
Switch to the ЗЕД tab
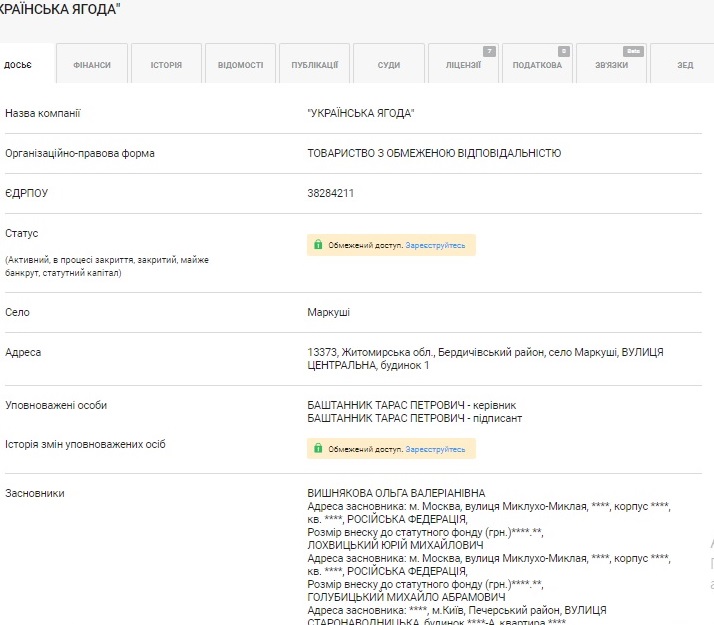click(685, 65)
